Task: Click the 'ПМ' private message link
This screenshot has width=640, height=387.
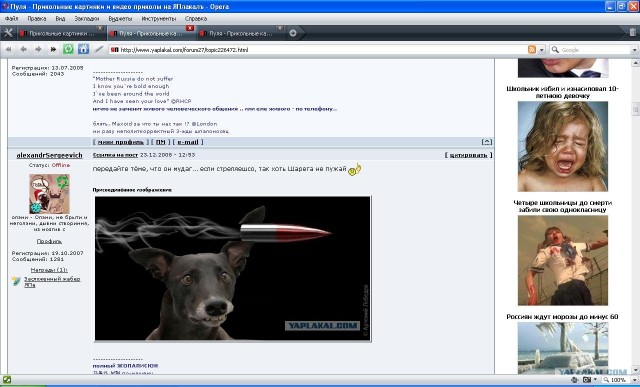Action: (160, 142)
